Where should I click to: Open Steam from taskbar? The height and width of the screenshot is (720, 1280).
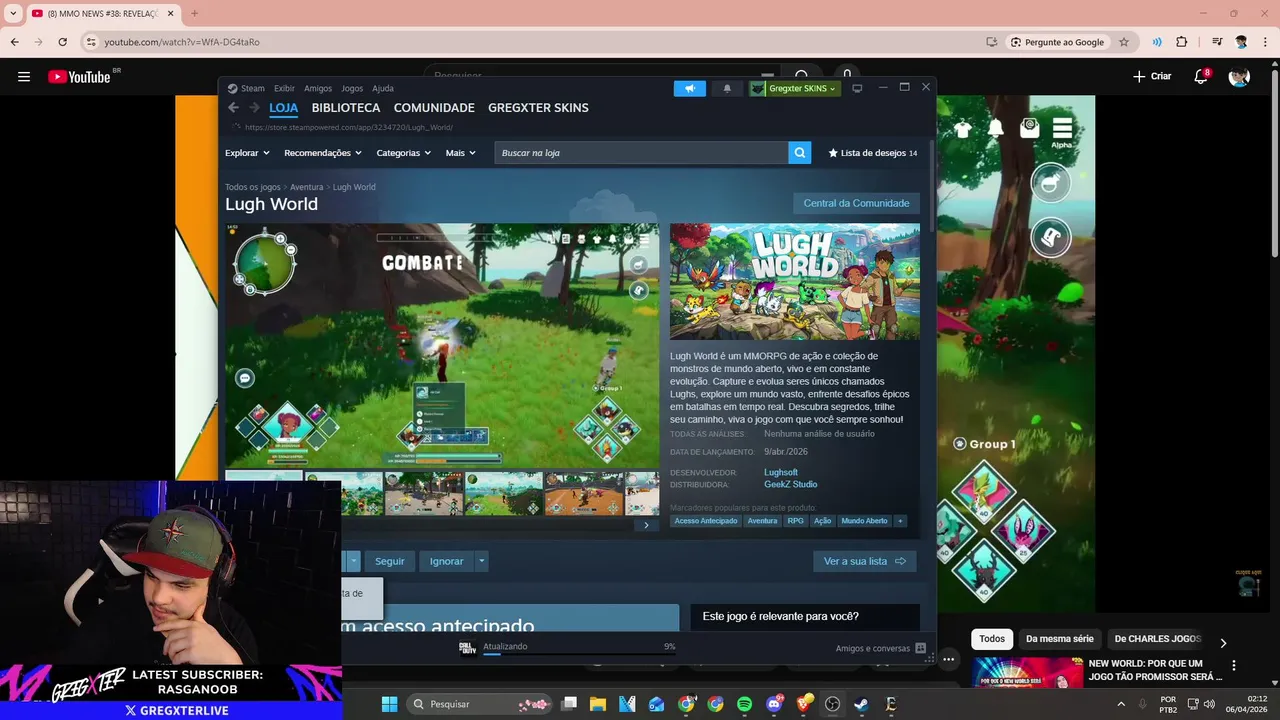tap(861, 704)
